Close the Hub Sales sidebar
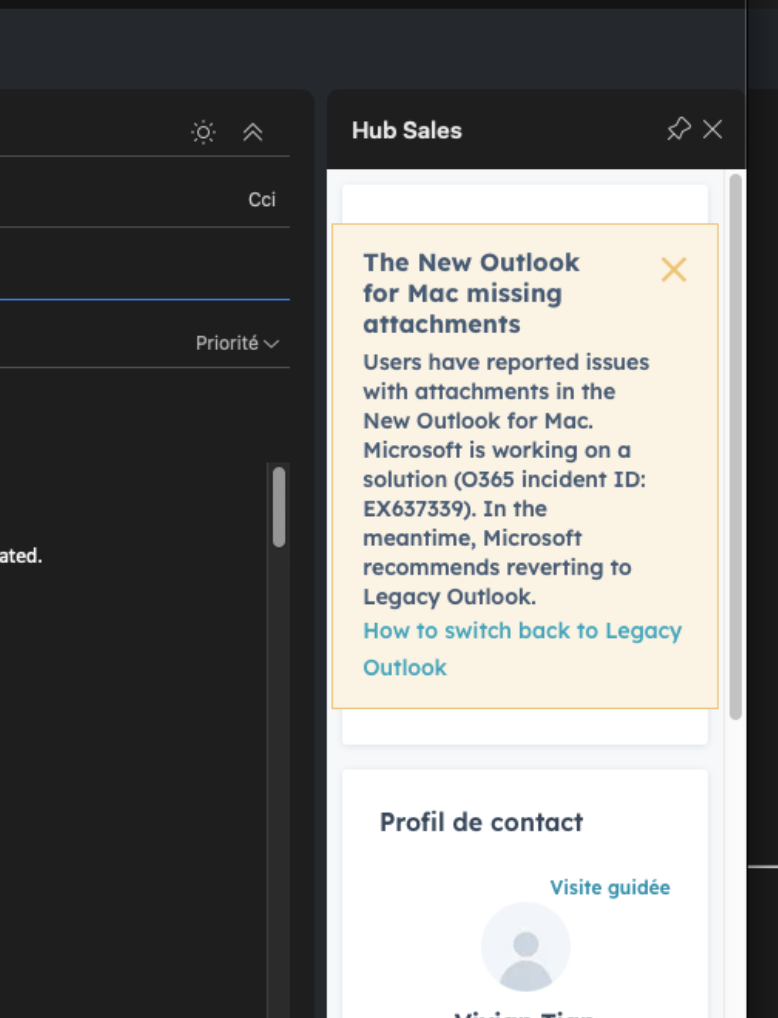Viewport: 778px width, 1018px height. coord(712,129)
